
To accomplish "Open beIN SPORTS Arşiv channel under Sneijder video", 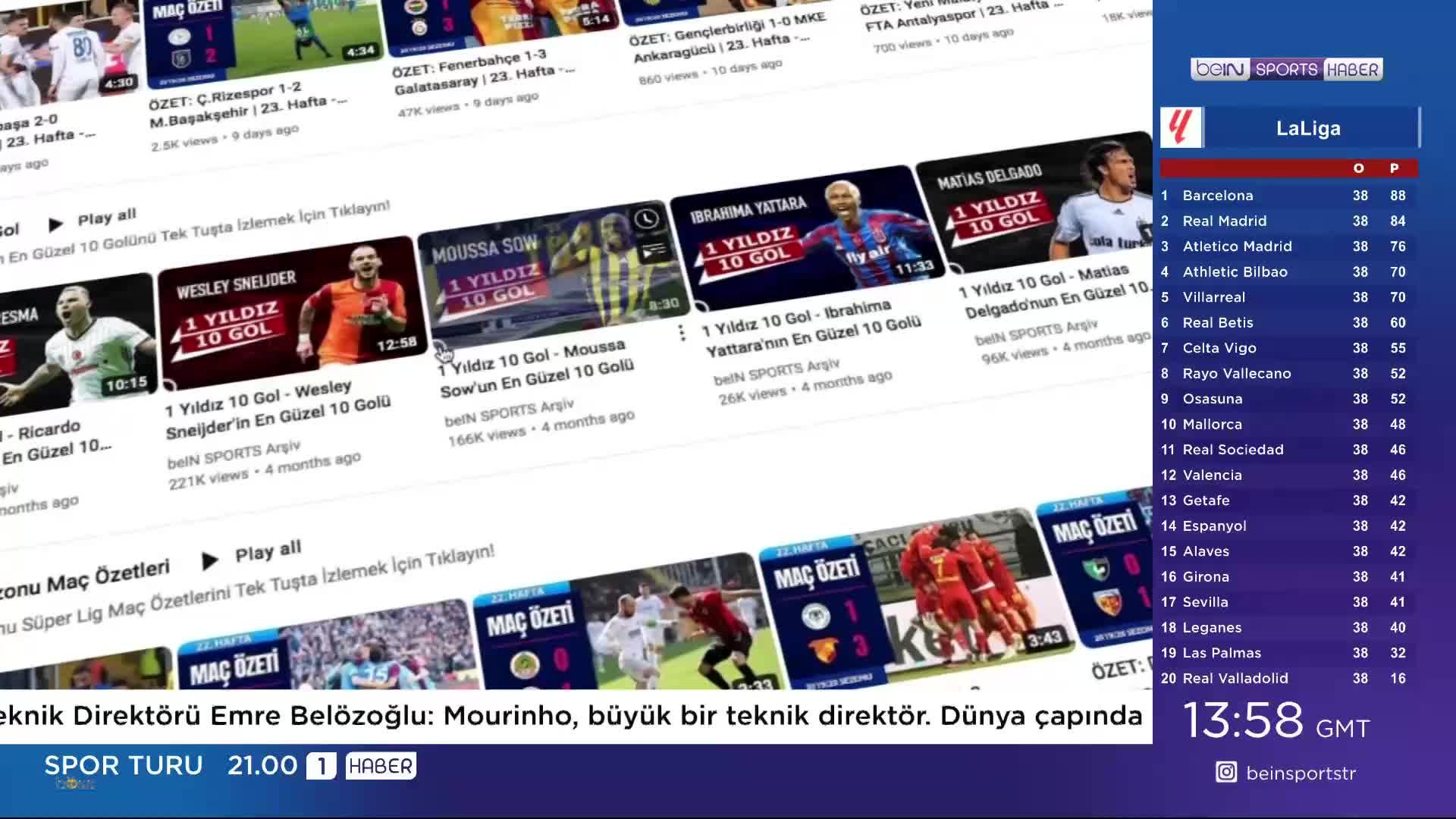I will 234,453.
